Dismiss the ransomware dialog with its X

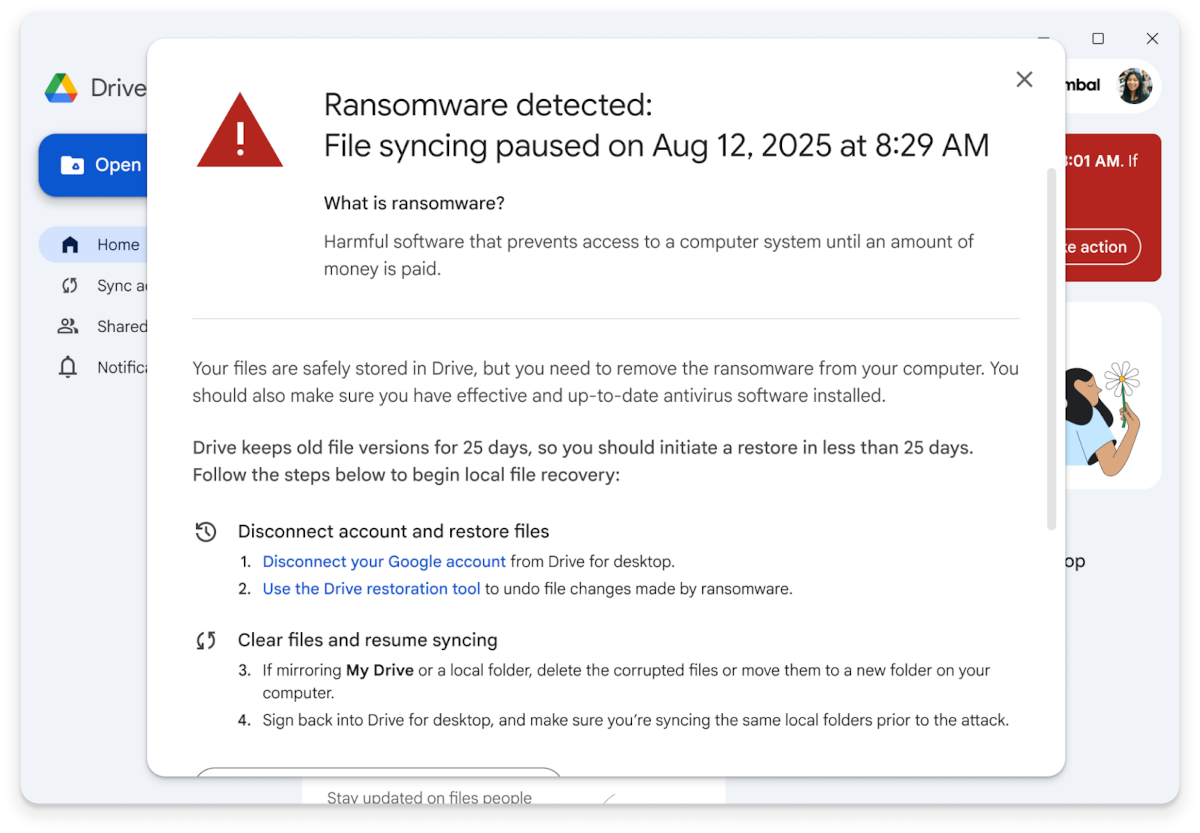1024,79
